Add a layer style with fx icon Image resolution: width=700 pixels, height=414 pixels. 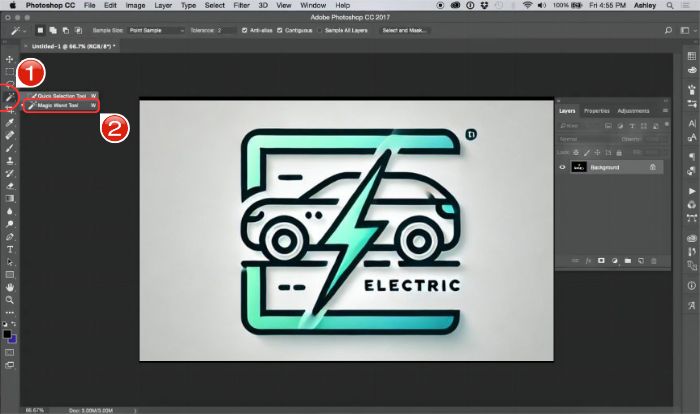point(588,261)
